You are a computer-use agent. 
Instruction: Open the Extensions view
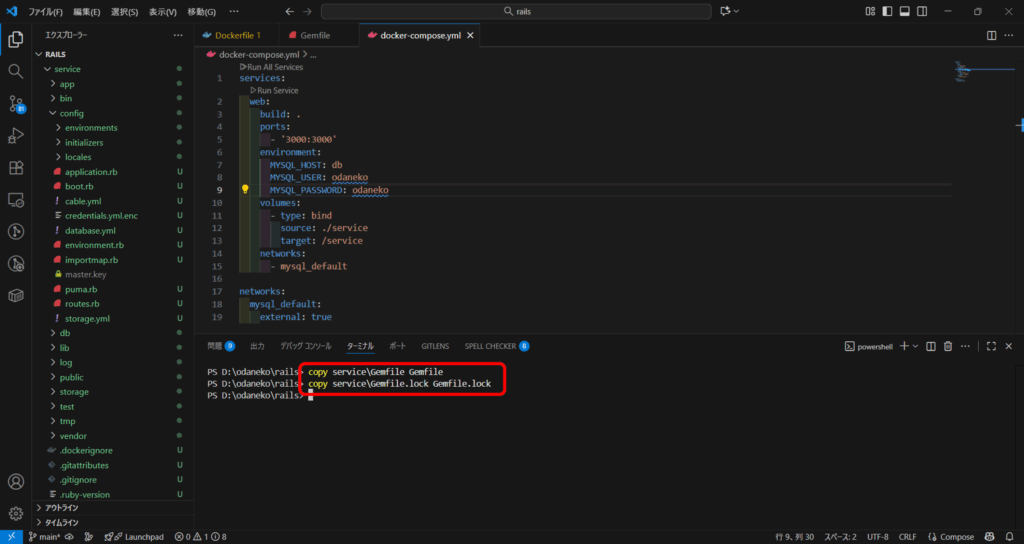coord(15,168)
